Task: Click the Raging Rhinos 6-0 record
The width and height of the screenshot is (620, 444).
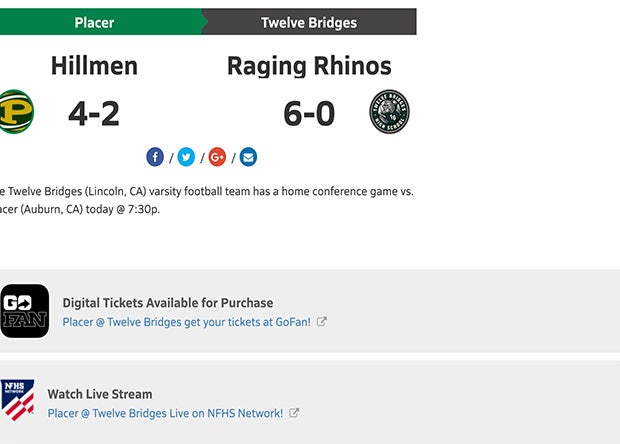Action: click(x=309, y=113)
